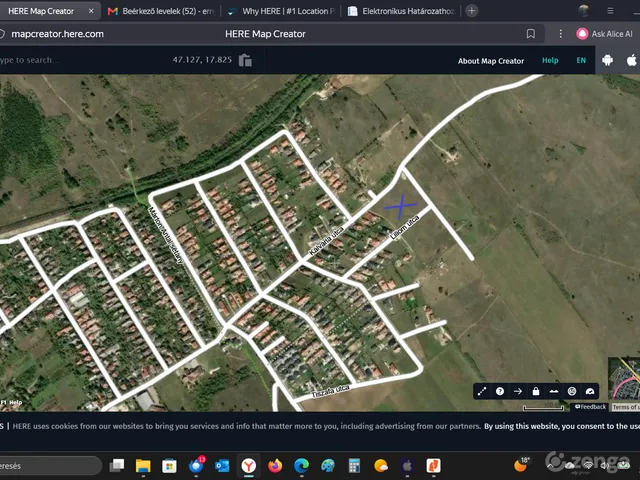This screenshot has height=480, width=640.
Task: Open the browser hamburger menu
Action: click(x=610, y=11)
